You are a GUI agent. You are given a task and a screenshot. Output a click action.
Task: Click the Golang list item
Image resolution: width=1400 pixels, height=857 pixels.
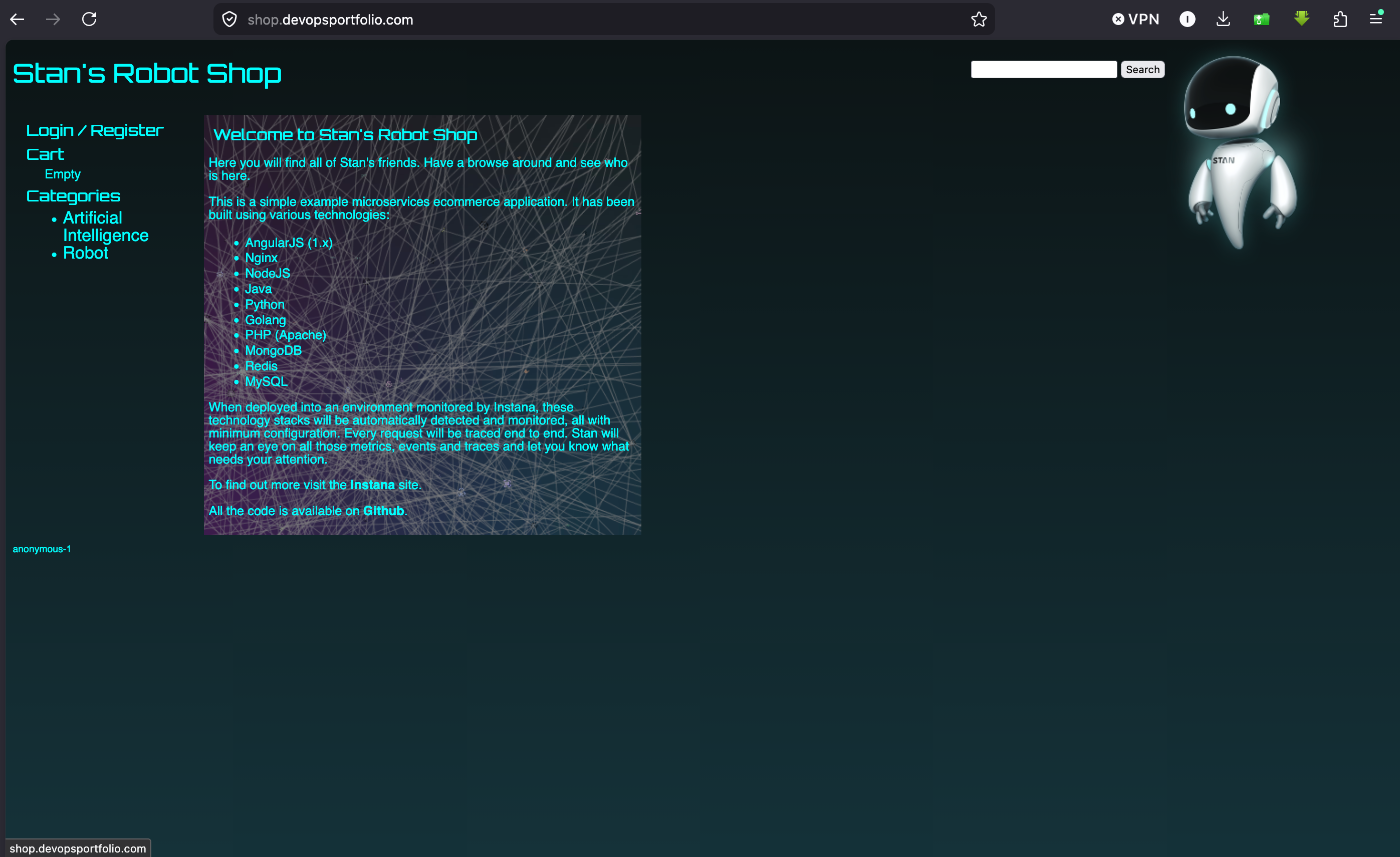tap(266, 320)
